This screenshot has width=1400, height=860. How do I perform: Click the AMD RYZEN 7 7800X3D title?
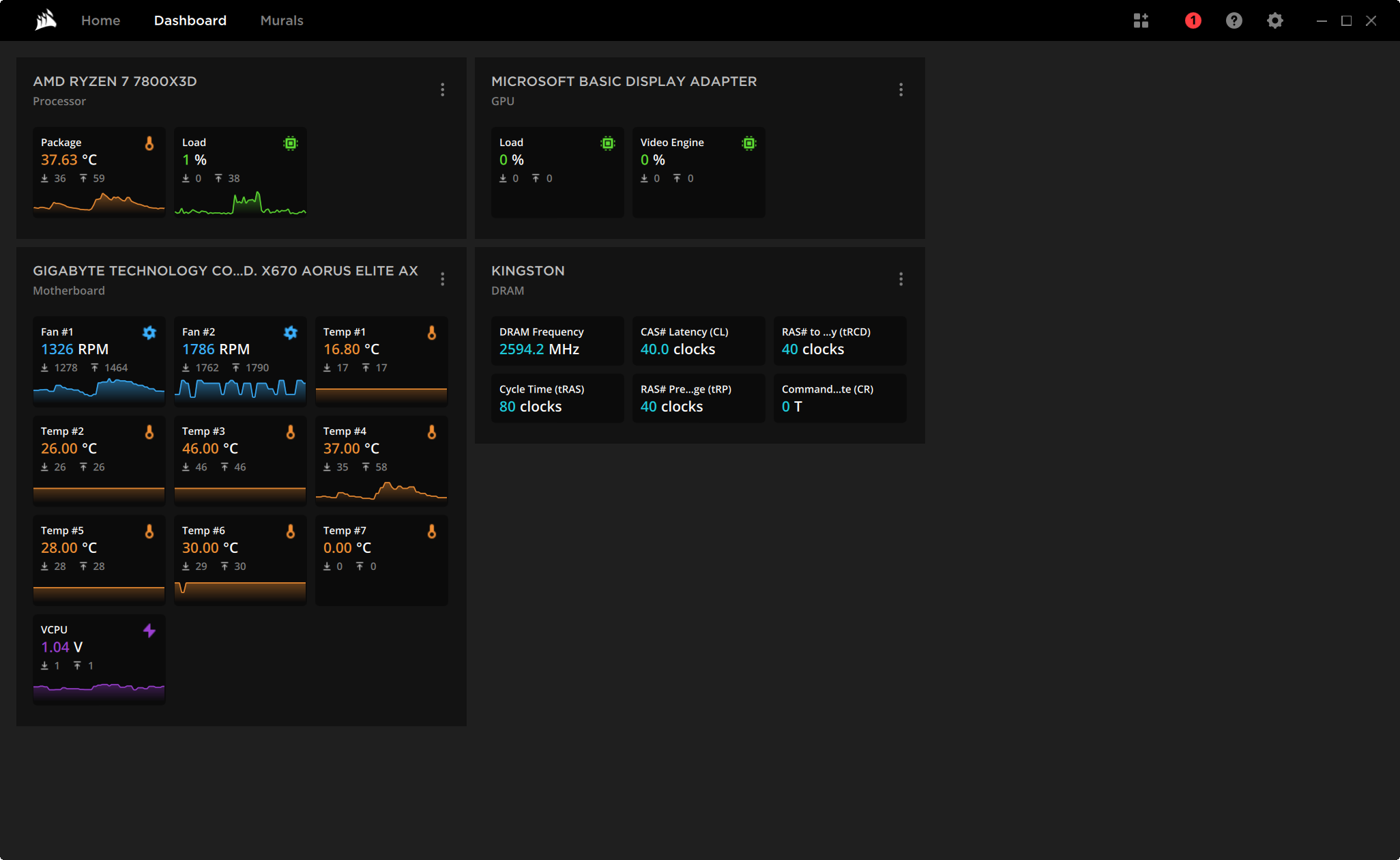pyautogui.click(x=115, y=81)
